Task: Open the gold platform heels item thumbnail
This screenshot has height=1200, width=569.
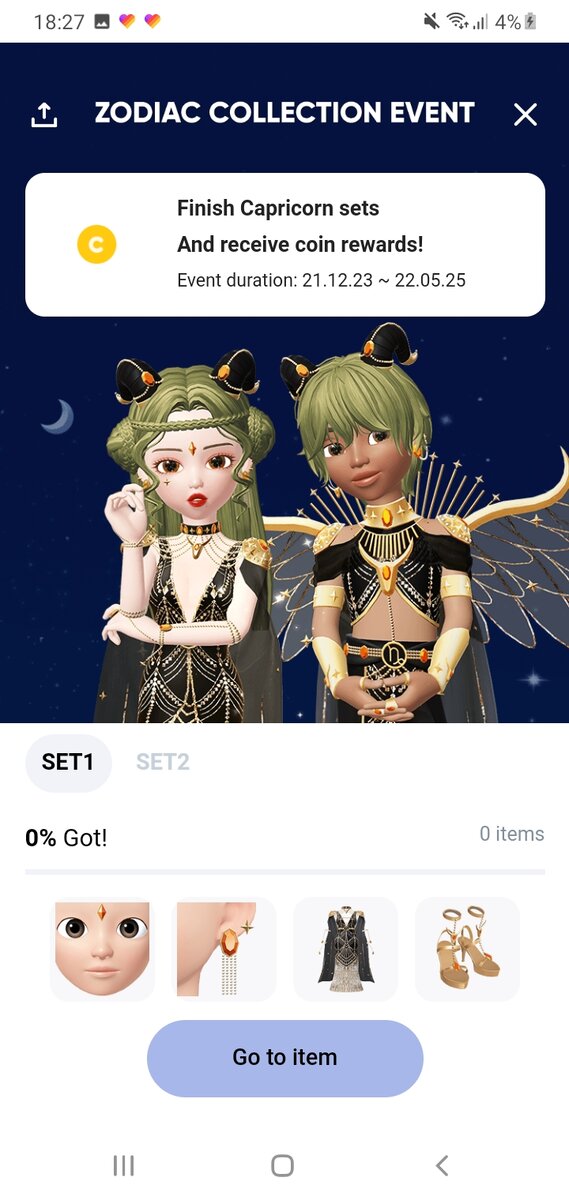Action: pyautogui.click(x=467, y=949)
